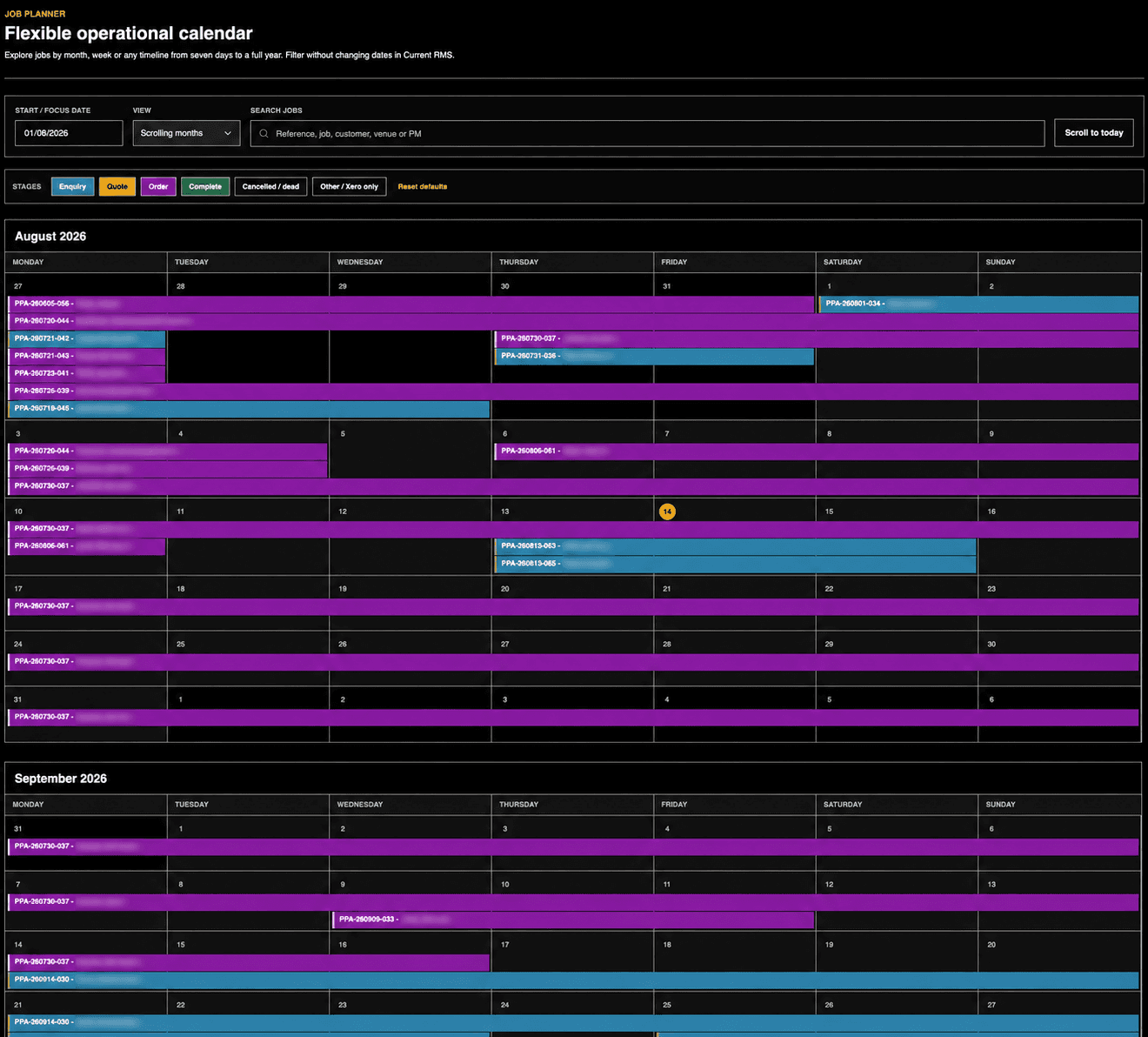Toggle the Order stage filter
Image resolution: width=1148 pixels, height=1037 pixels.
(x=158, y=186)
